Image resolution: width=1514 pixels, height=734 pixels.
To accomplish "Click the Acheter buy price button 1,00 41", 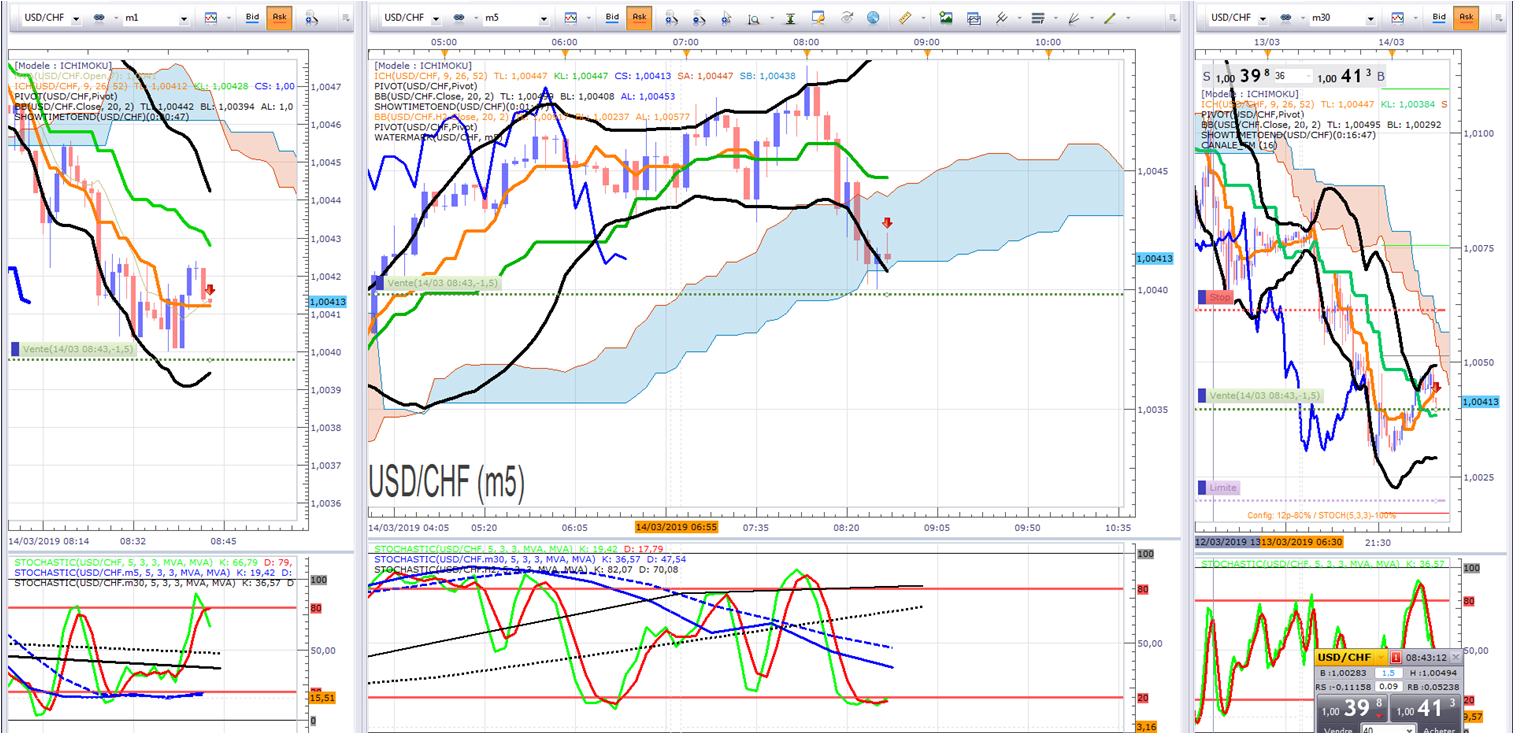I will point(1425,709).
